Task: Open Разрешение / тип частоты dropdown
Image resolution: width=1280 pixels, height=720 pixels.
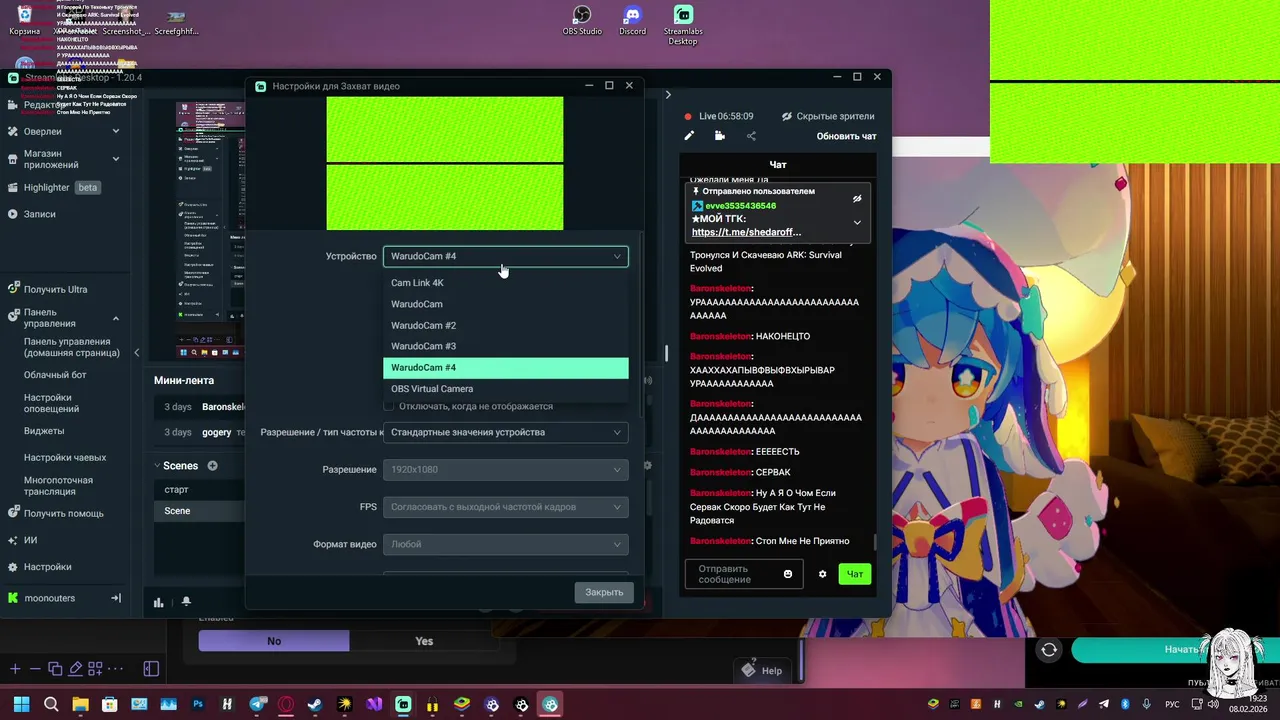Action: point(506,432)
